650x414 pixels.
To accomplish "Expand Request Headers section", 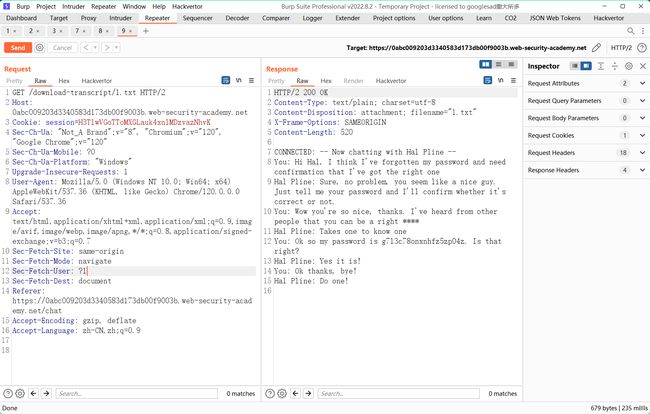I will click(642, 153).
